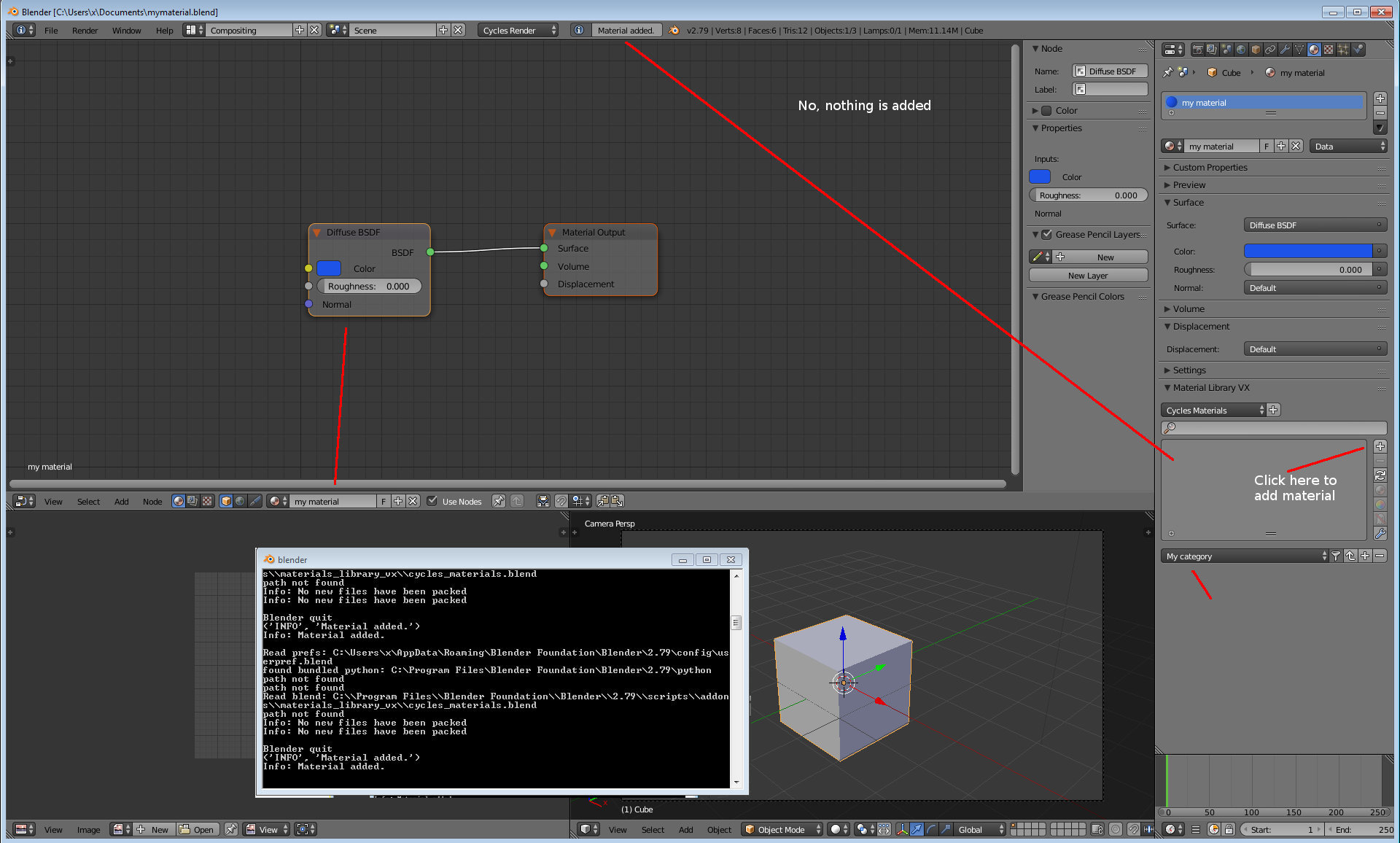Screen dimensions: 1400x843
Task: Open the Data link dropdown
Action: tap(1348, 146)
